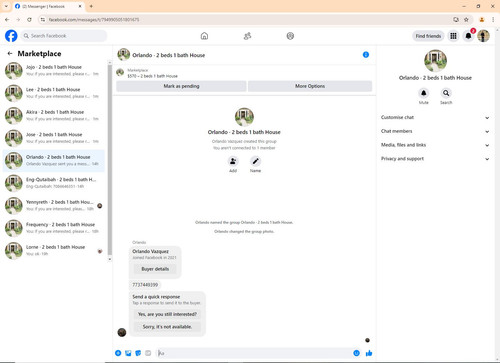
Task: Bookmark page with the star icon
Action: click(x=466, y=20)
